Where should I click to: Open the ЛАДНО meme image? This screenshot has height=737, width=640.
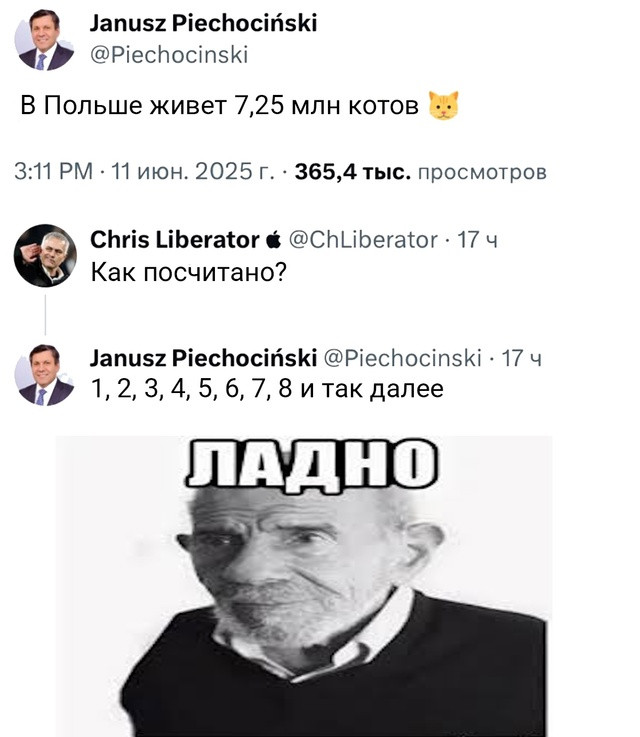click(x=304, y=586)
